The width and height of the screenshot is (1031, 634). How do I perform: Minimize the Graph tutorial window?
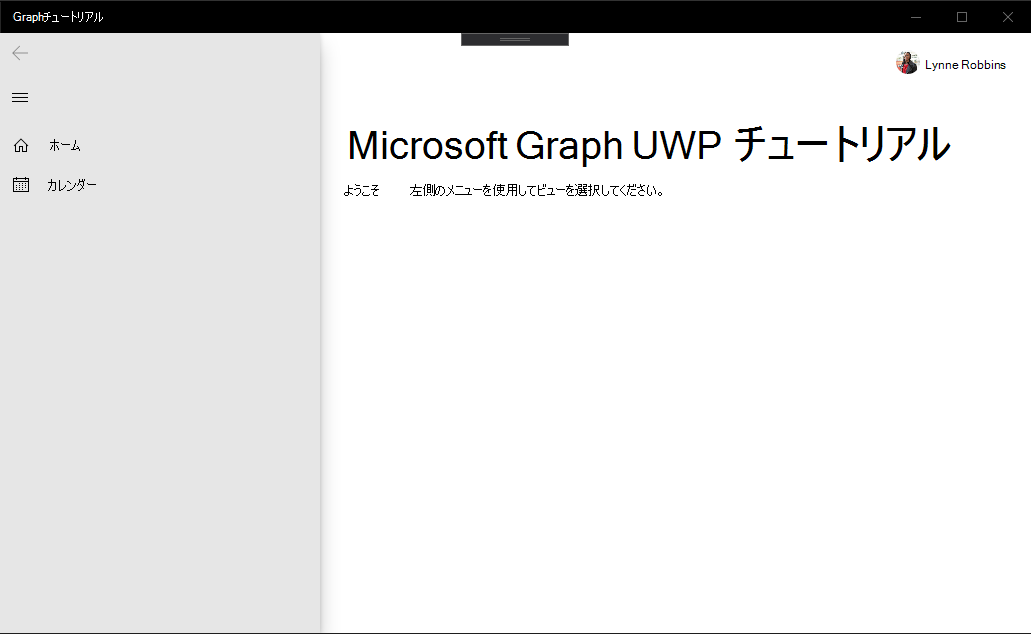click(916, 17)
